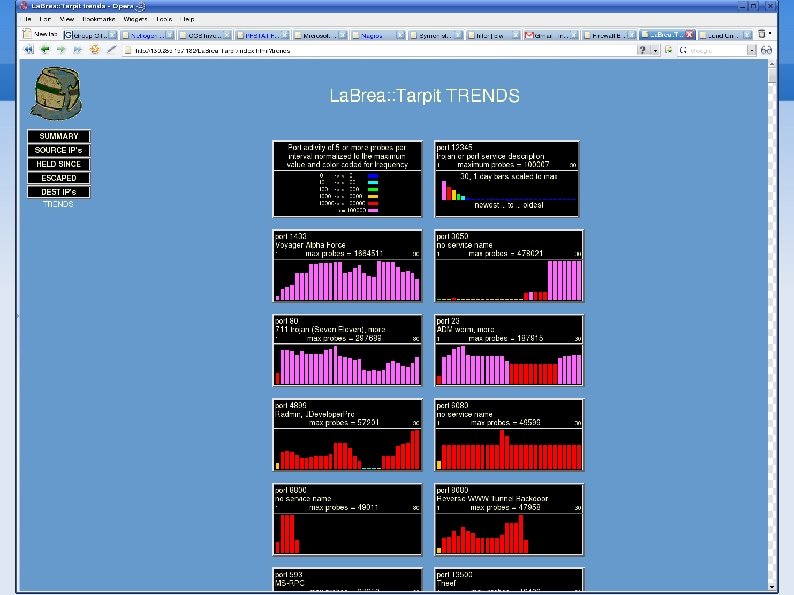Close the Nagios tab
Viewport: 794px width, 595px height.
point(400,35)
